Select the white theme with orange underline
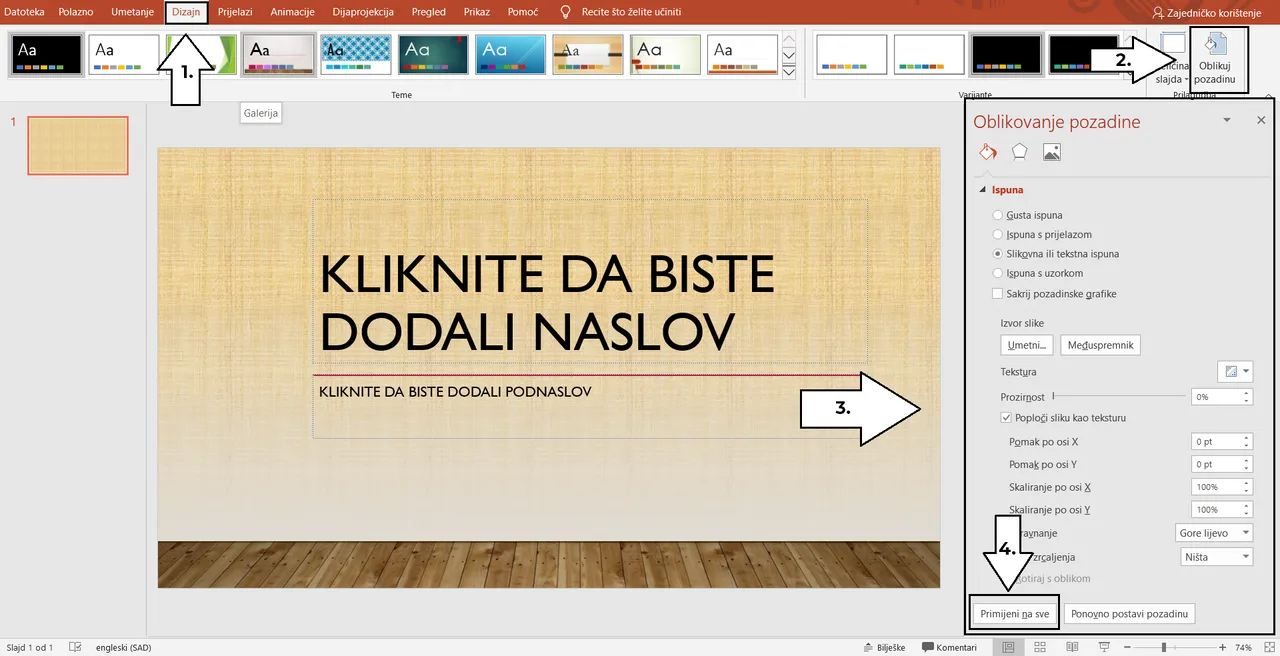This screenshot has width=1280, height=656. coord(743,54)
